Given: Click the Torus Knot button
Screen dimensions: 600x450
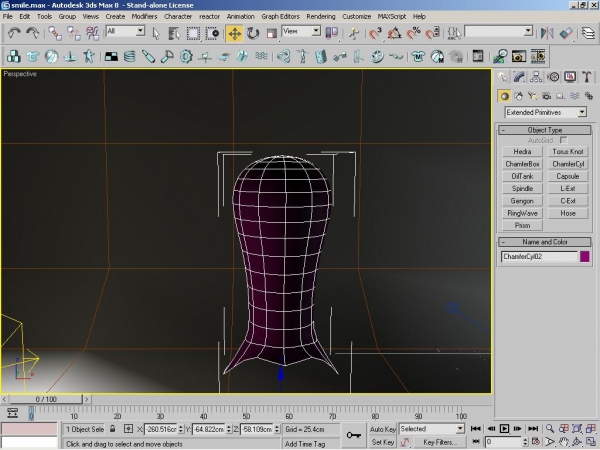Looking at the screenshot, I should tap(568, 152).
